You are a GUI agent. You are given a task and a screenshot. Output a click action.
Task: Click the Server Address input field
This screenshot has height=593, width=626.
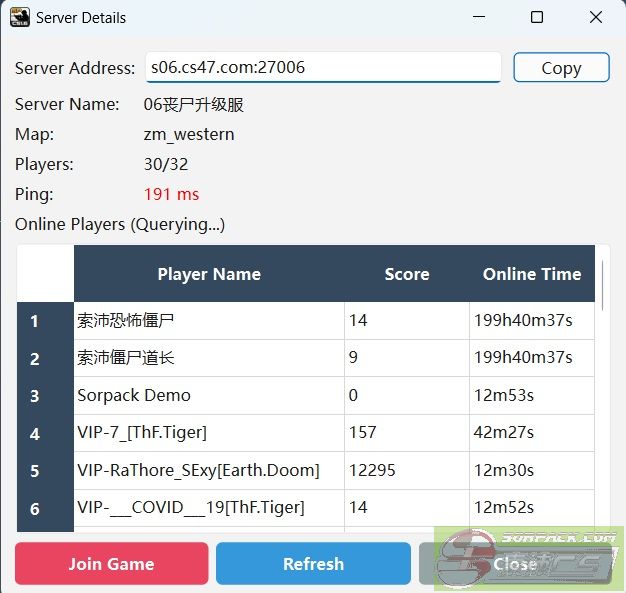[x=322, y=68]
